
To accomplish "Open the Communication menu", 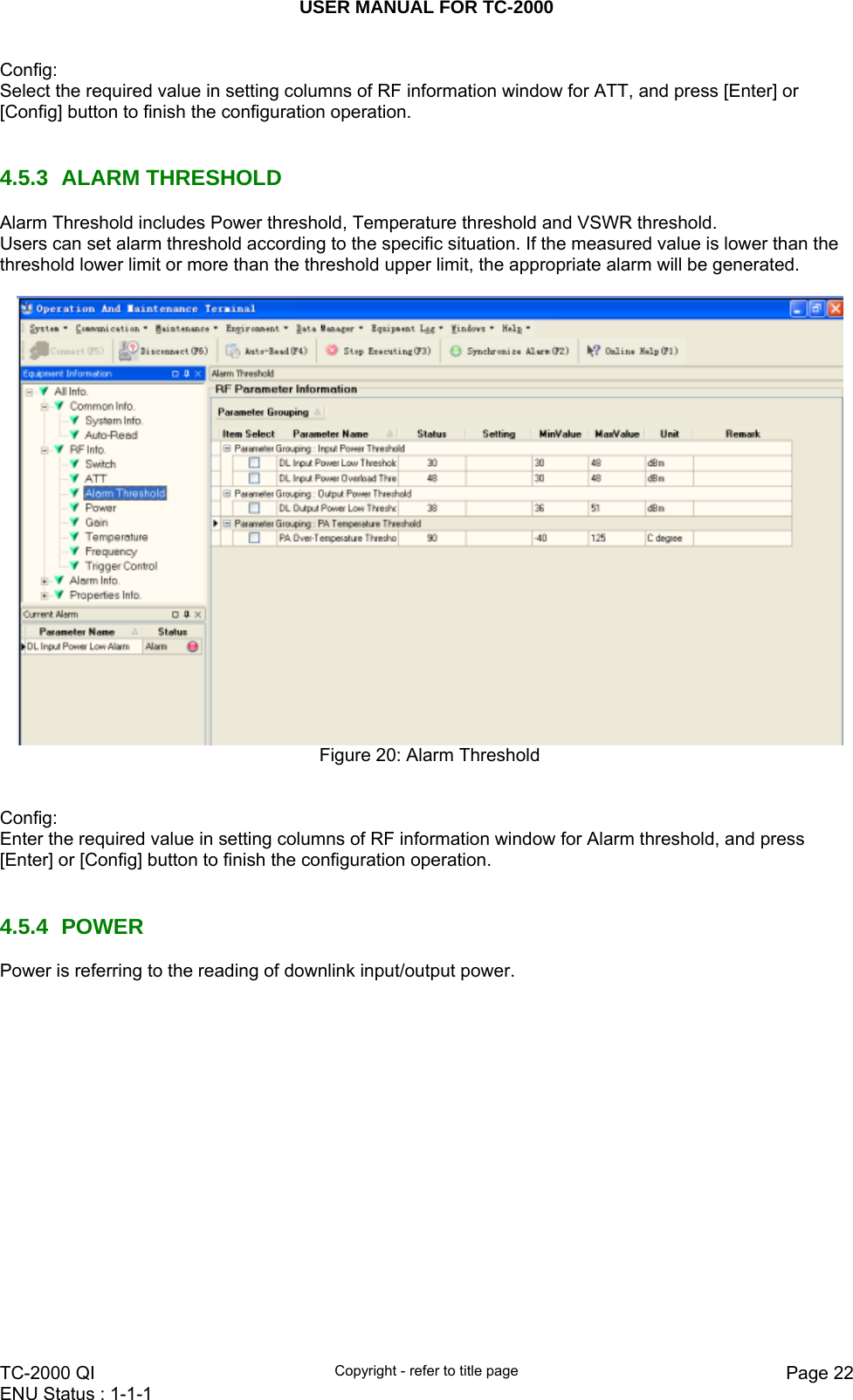I will (112, 329).
